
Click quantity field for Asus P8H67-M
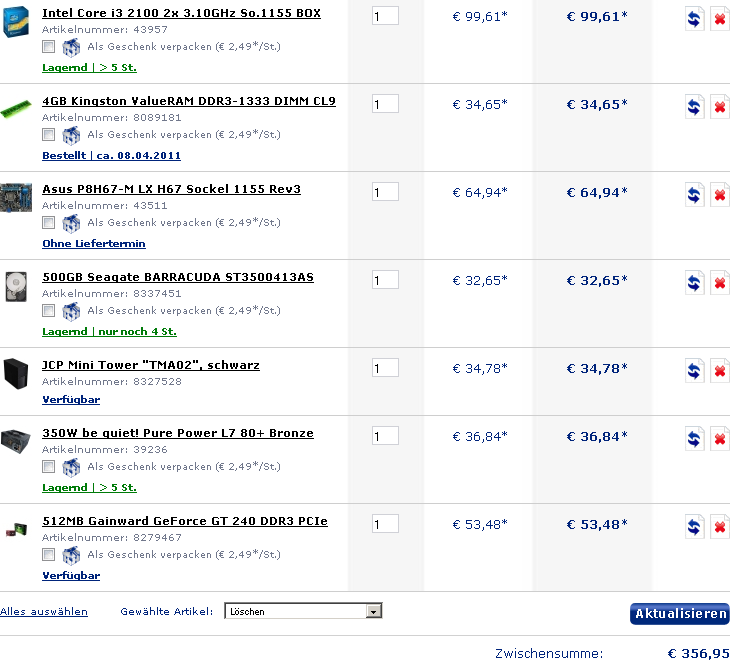(385, 192)
